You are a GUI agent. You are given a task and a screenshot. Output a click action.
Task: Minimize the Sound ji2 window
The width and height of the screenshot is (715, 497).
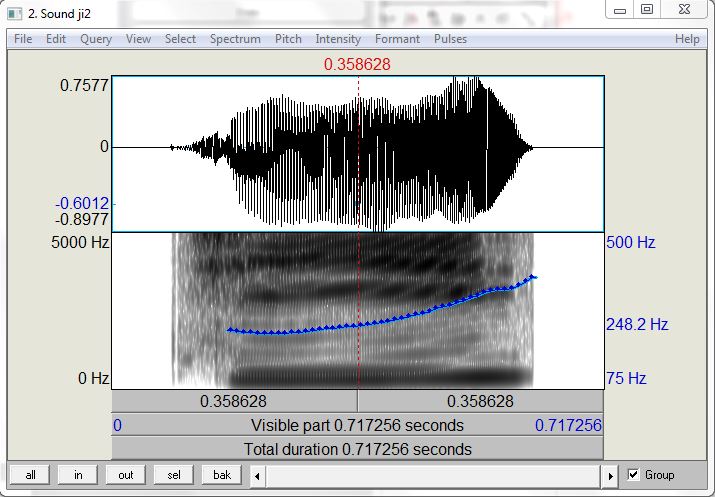click(620, 10)
